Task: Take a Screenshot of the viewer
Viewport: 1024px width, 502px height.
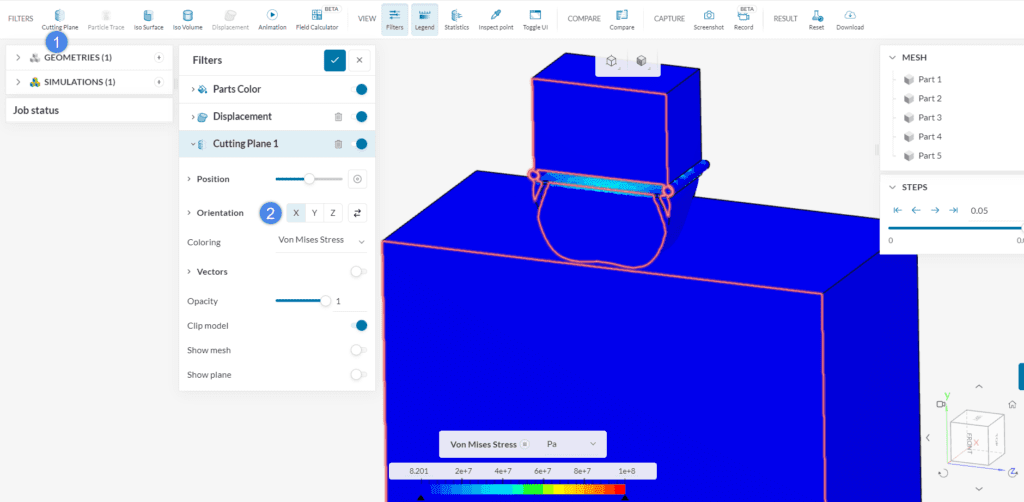Action: pyautogui.click(x=708, y=17)
